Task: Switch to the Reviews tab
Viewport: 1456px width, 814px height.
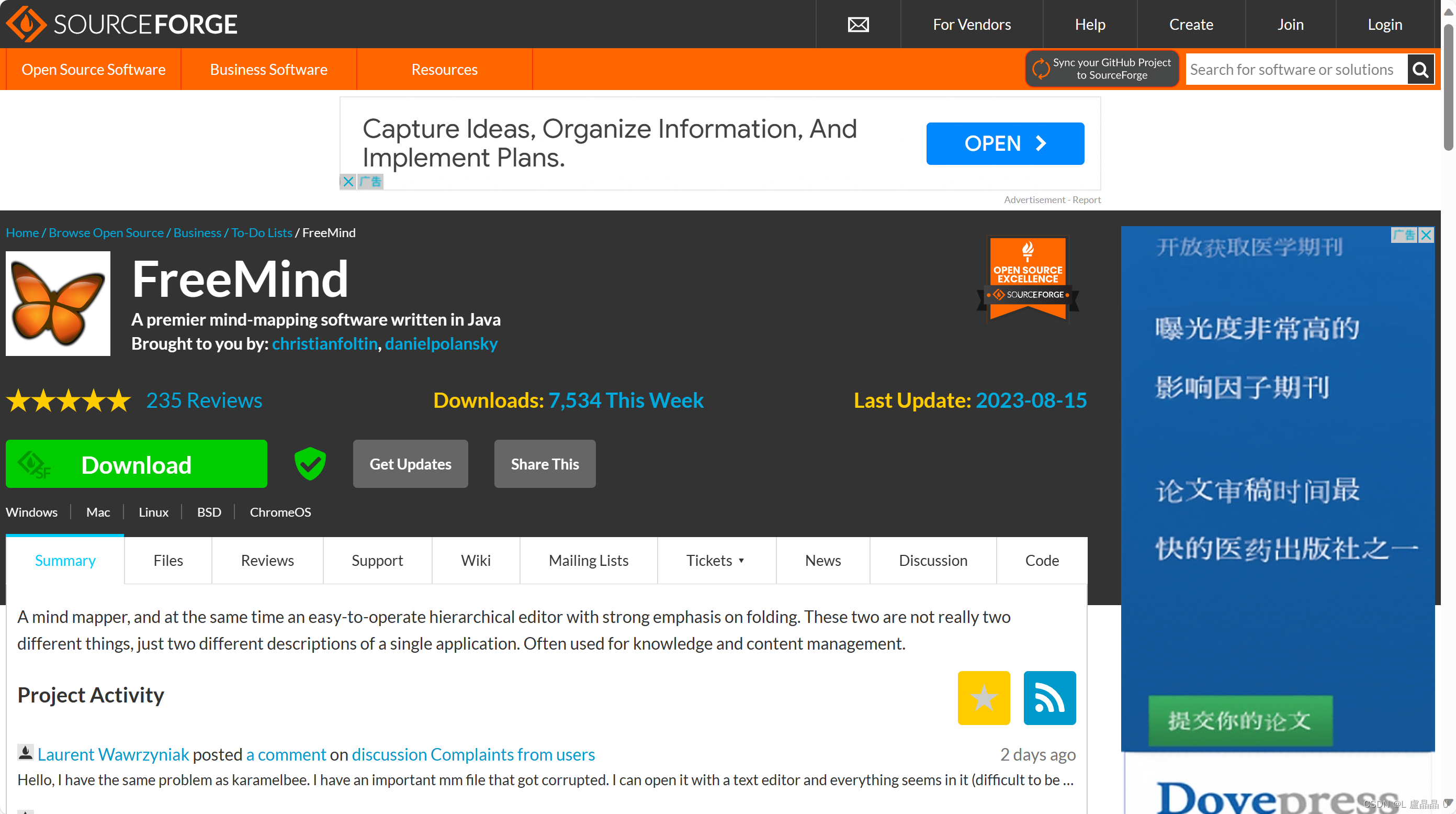Action: (x=267, y=560)
